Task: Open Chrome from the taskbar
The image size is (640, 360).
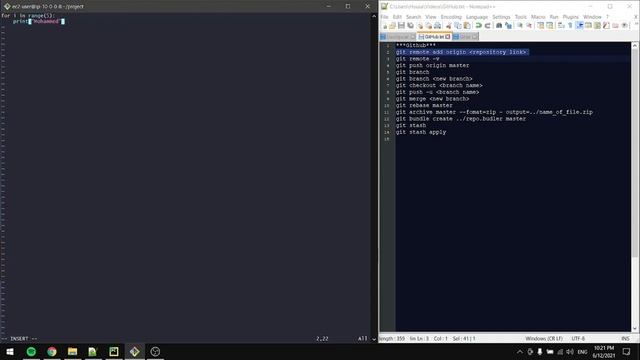Action: (52, 351)
